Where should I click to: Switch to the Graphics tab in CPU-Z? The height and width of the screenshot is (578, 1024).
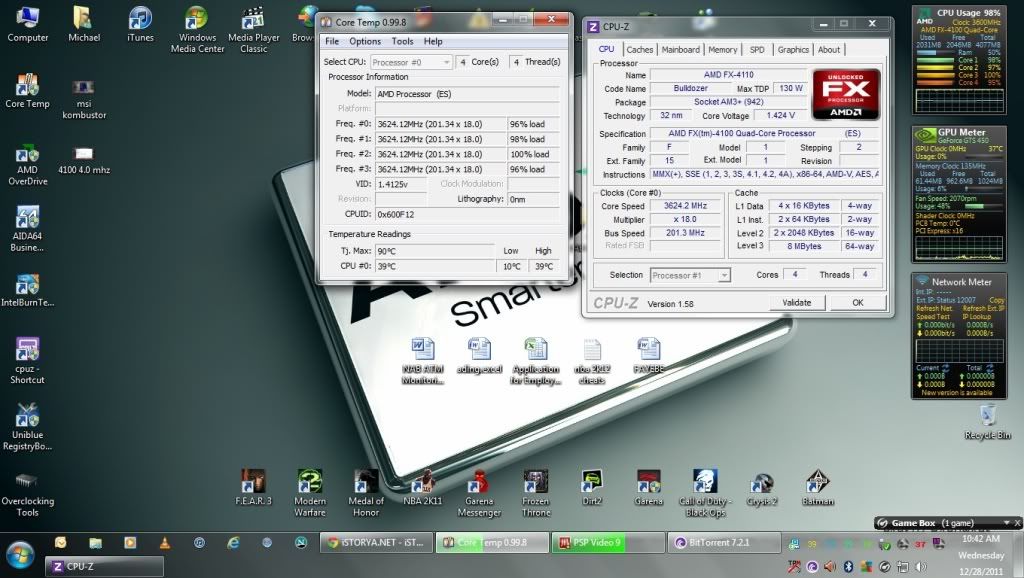pyautogui.click(x=793, y=50)
